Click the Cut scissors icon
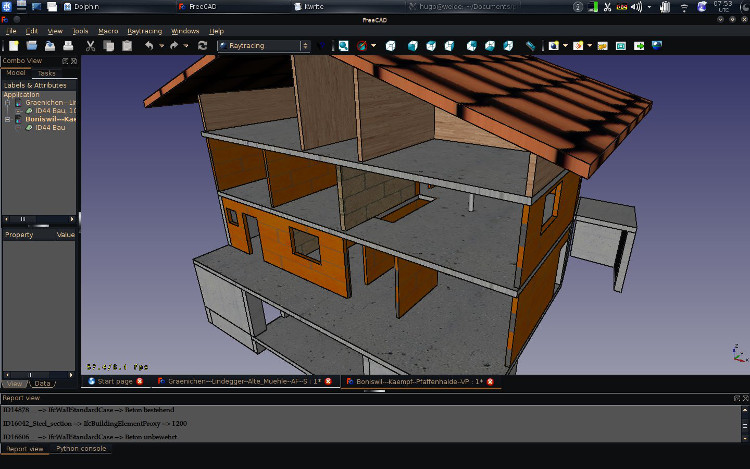750x469 pixels. 90,46
